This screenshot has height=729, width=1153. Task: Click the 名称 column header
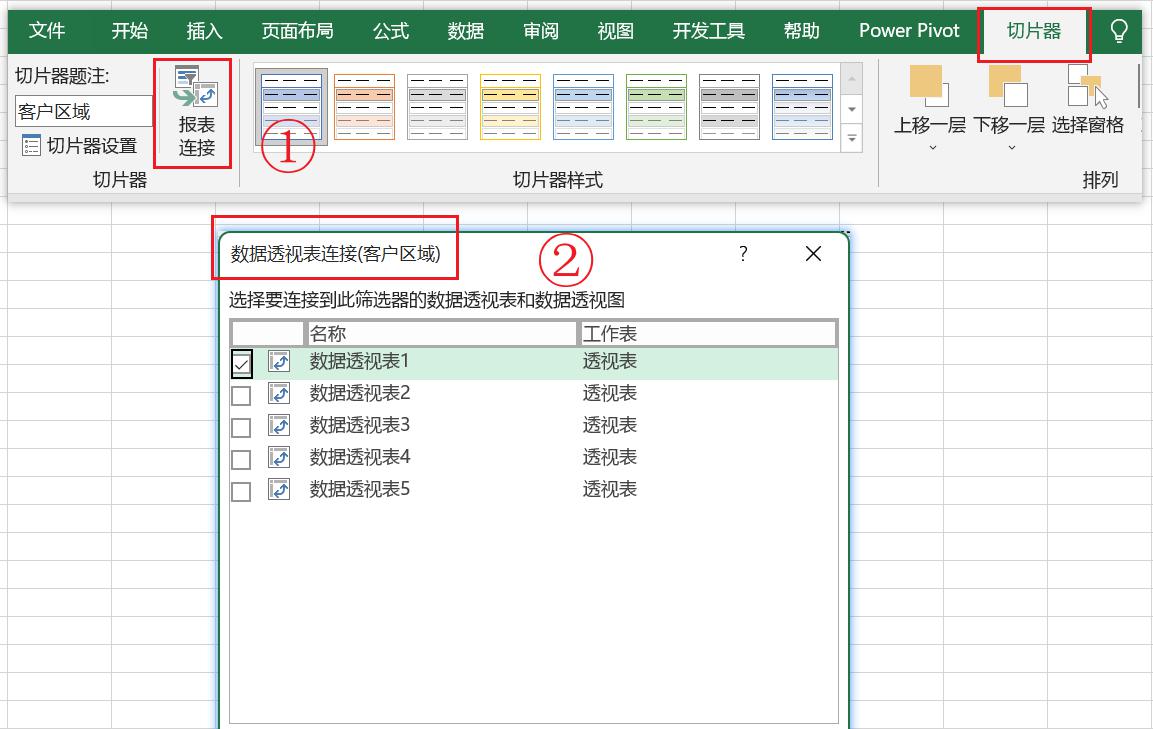440,334
